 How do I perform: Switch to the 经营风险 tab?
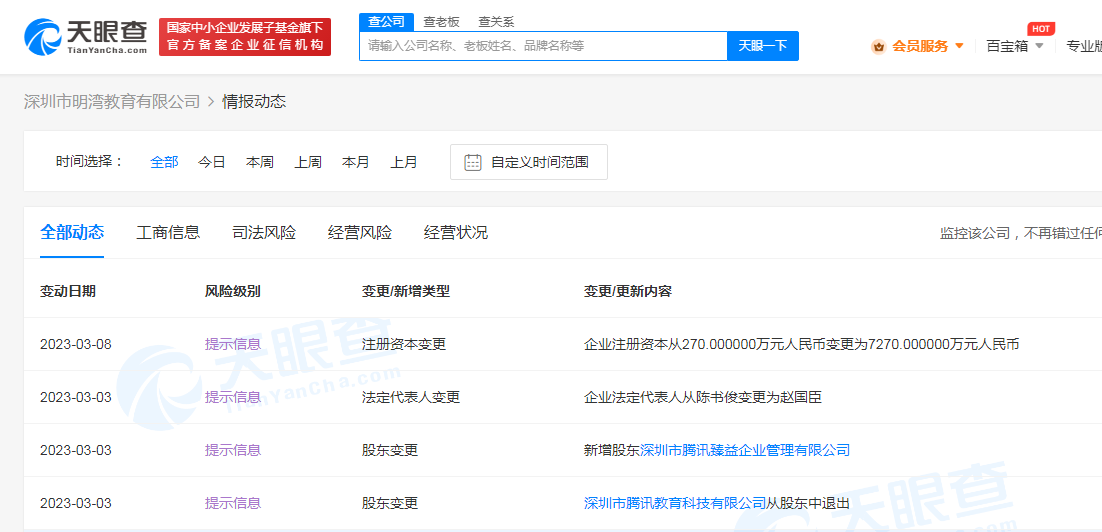coord(360,233)
